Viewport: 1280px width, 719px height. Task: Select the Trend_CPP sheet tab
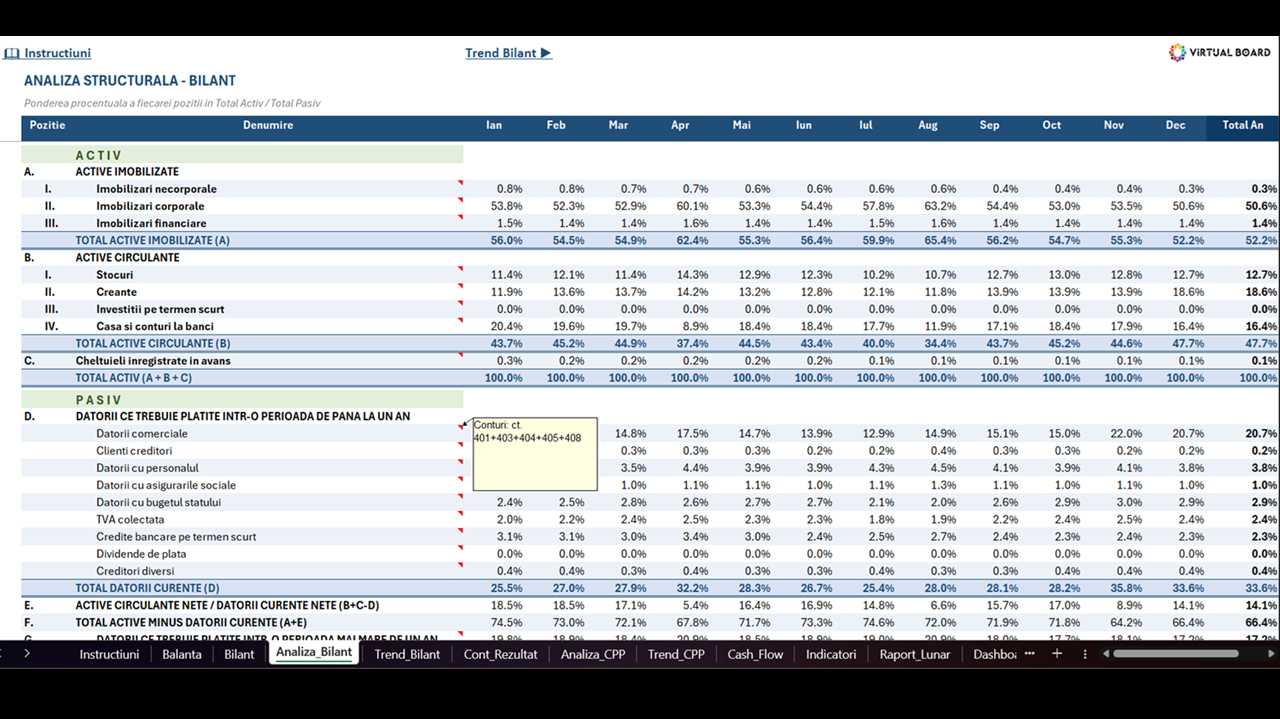676,654
